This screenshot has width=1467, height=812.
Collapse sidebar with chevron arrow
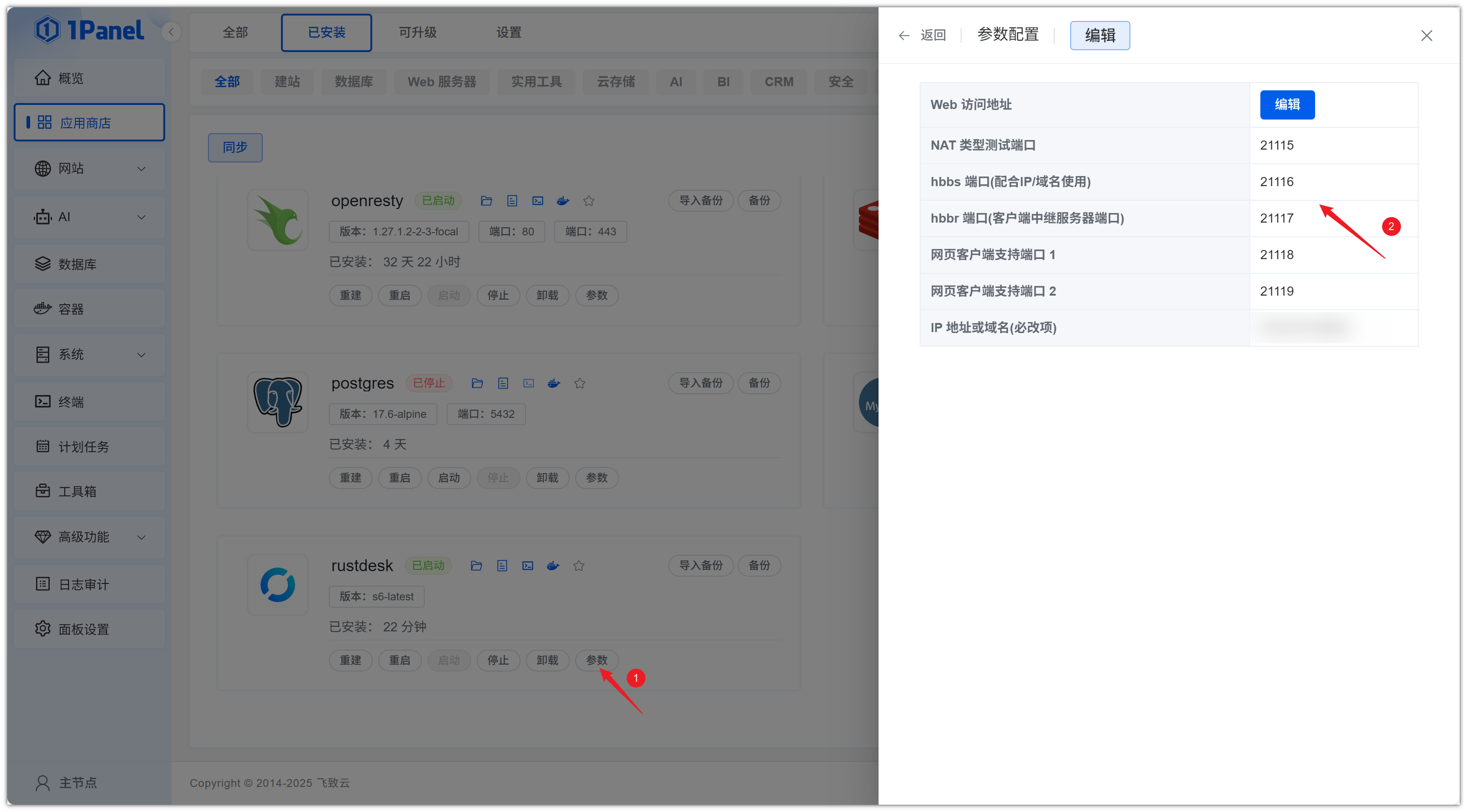171,32
